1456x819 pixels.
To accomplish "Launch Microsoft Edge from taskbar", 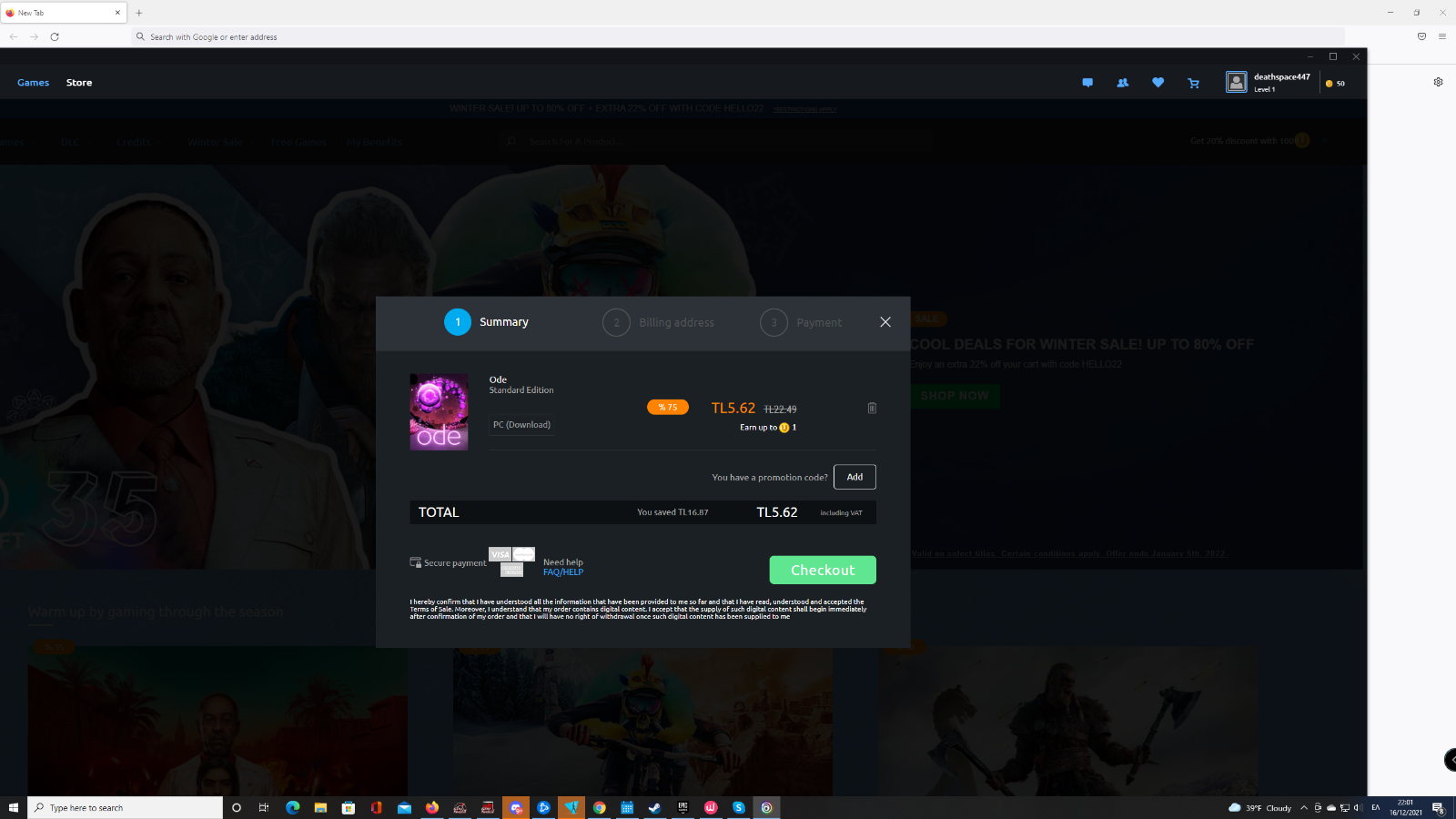I will 292,807.
